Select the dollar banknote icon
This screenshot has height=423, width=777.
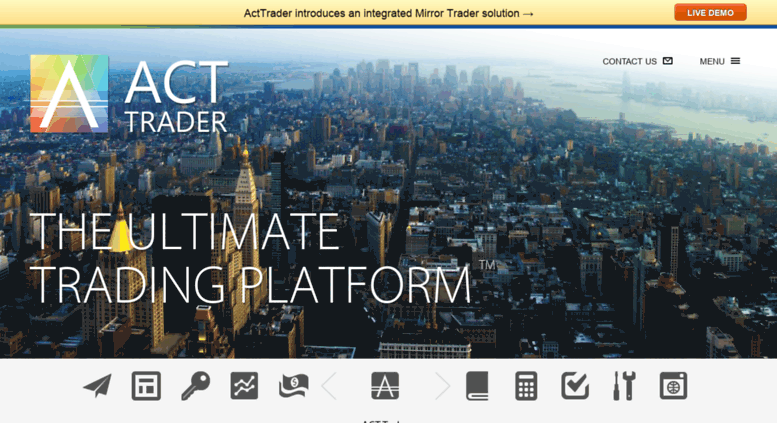(293, 385)
